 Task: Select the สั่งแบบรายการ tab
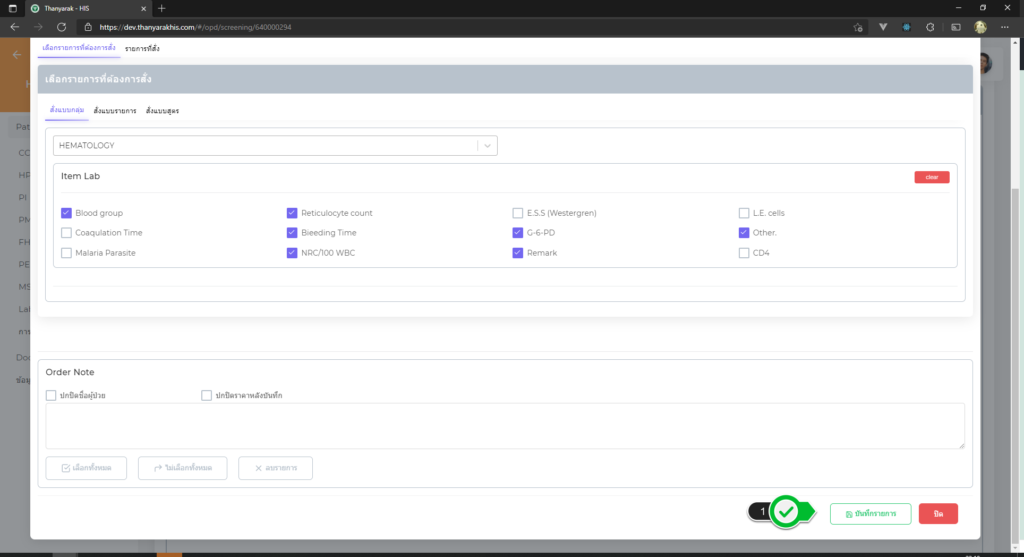click(115, 110)
